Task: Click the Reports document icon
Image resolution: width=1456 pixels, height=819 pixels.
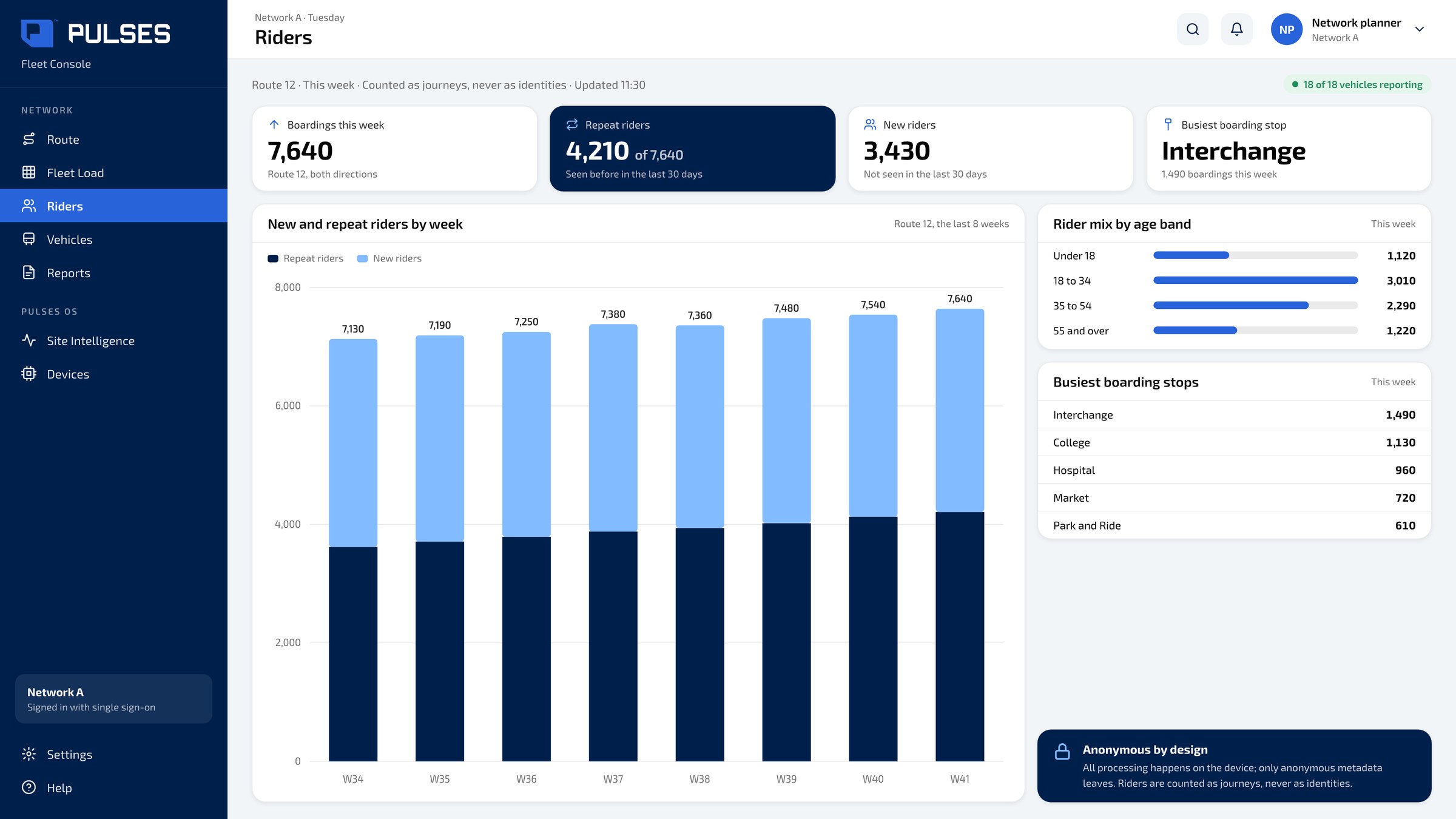Action: point(29,273)
